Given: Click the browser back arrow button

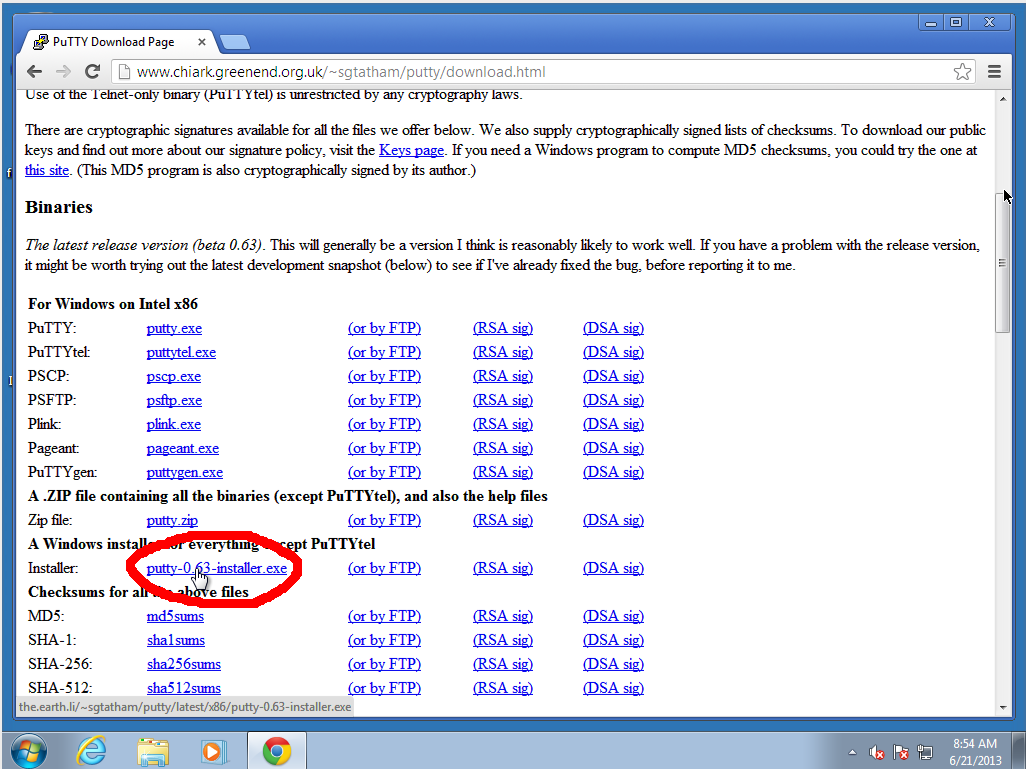Looking at the screenshot, I should coord(34,72).
